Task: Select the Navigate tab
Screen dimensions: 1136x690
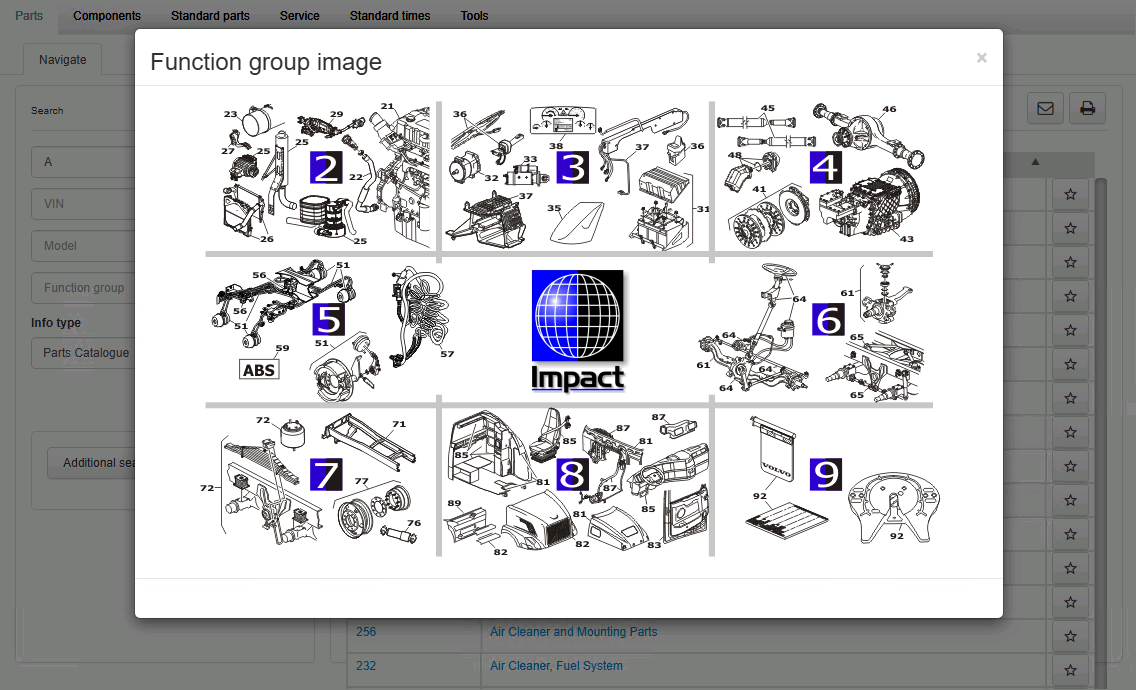Action: click(x=62, y=59)
